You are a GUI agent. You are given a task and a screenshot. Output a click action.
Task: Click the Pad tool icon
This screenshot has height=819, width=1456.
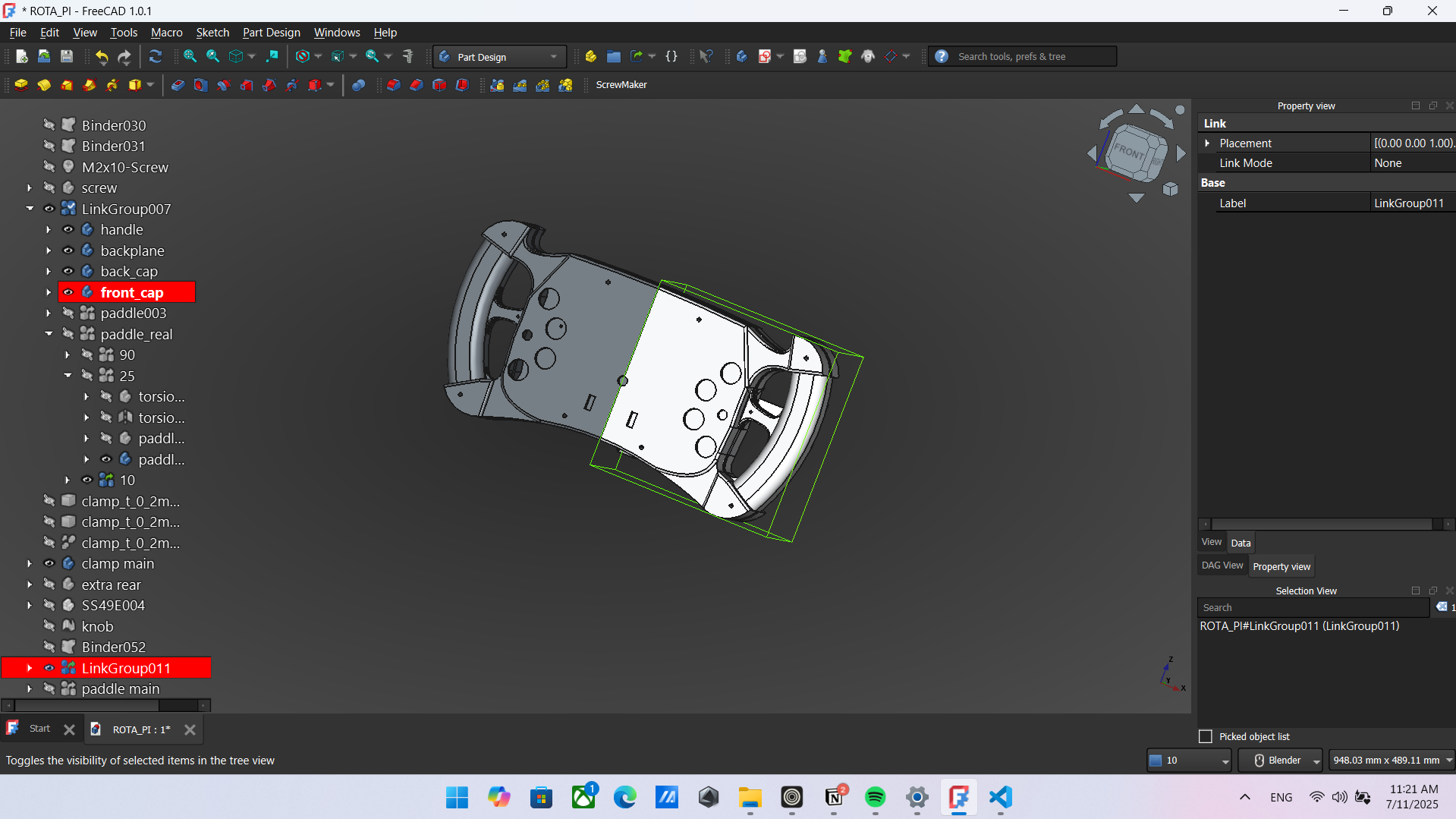(21, 85)
